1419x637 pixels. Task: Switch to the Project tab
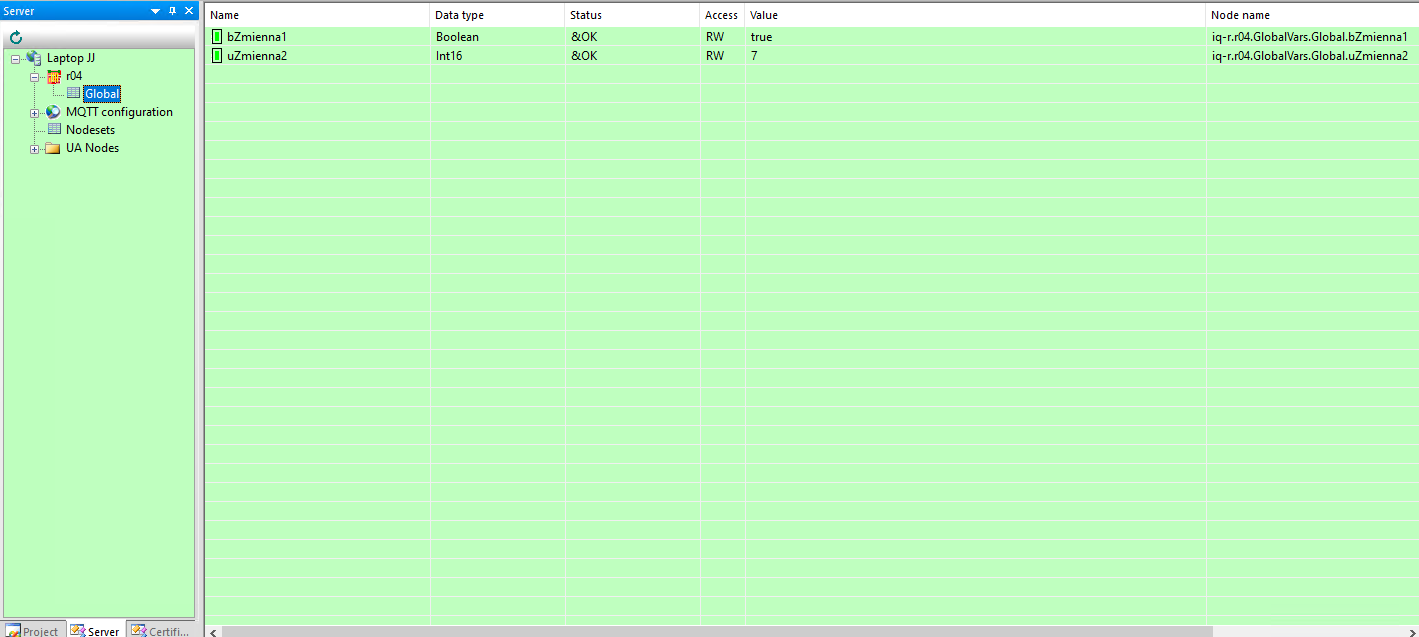coord(33,631)
